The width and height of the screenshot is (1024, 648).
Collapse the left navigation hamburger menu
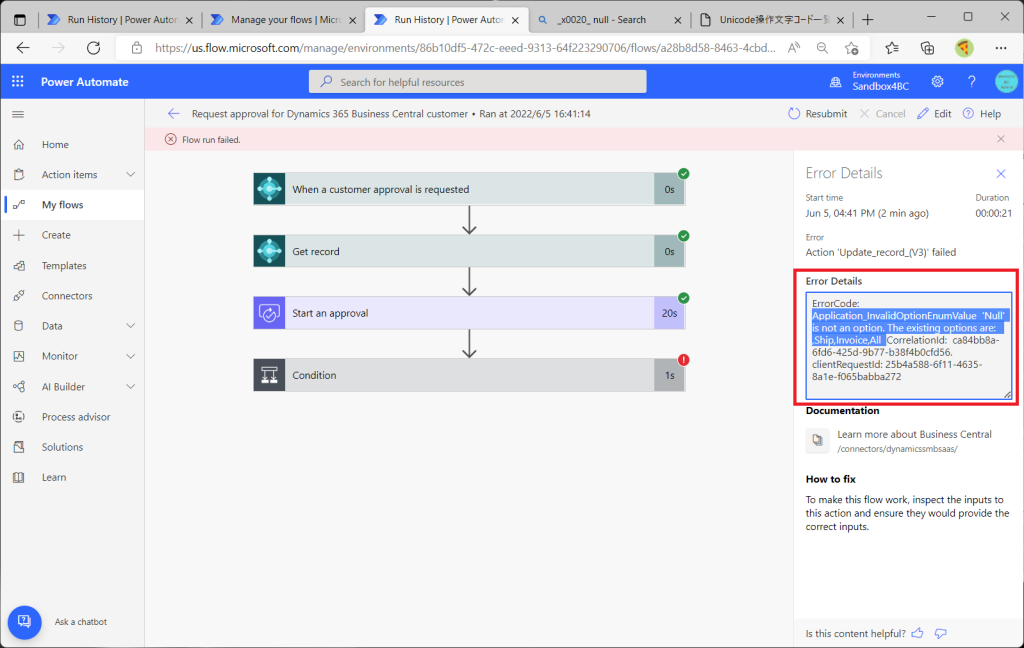tap(18, 114)
